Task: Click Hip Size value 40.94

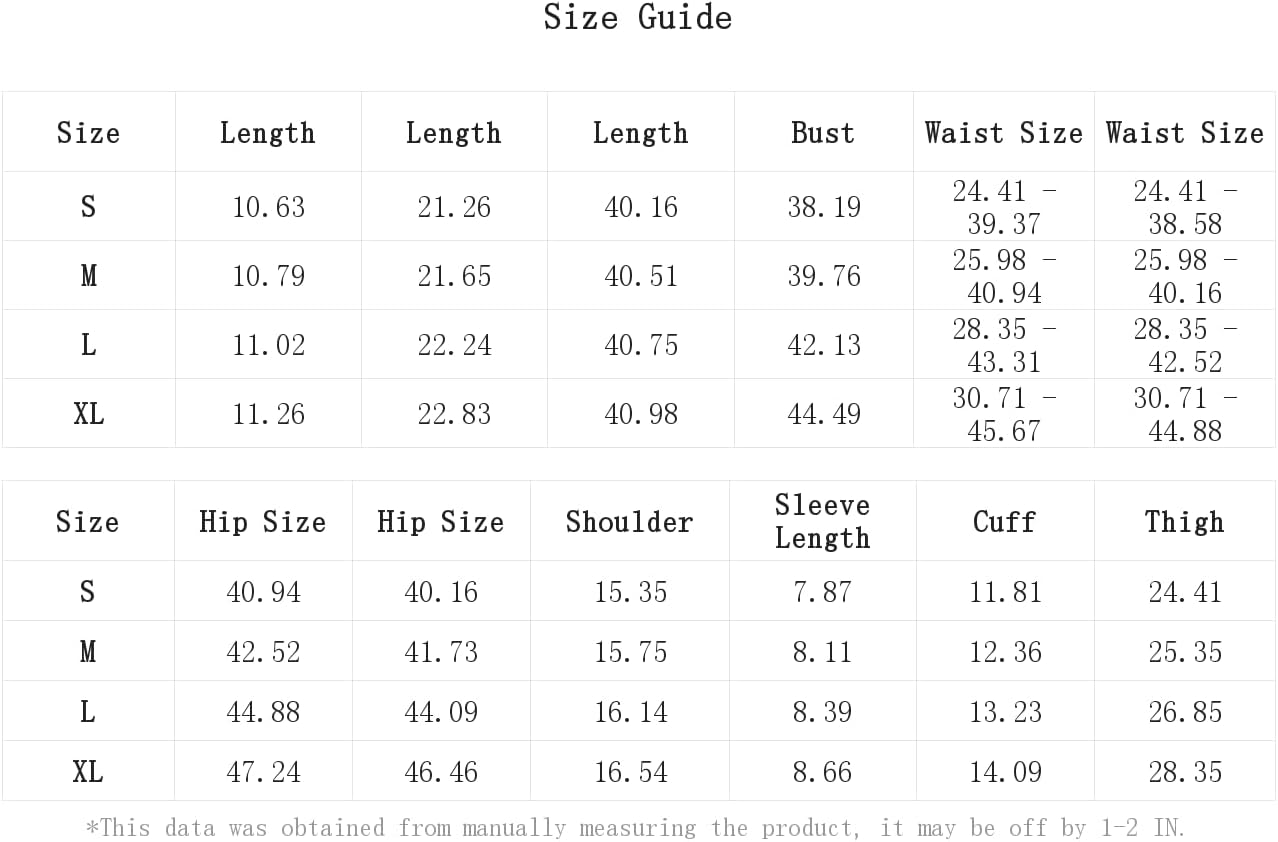Action: [262, 592]
